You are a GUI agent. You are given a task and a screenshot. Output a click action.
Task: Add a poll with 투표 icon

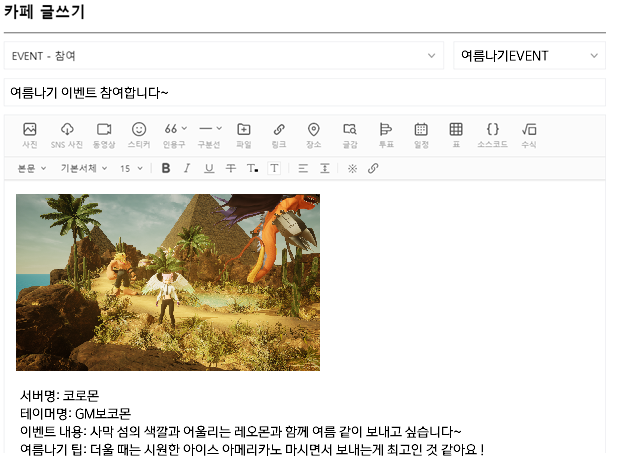click(x=386, y=134)
